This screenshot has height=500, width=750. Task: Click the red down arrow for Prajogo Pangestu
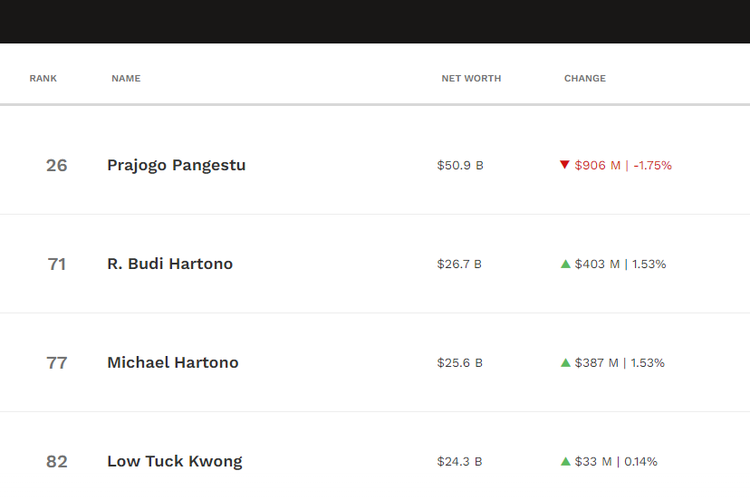[564, 165]
